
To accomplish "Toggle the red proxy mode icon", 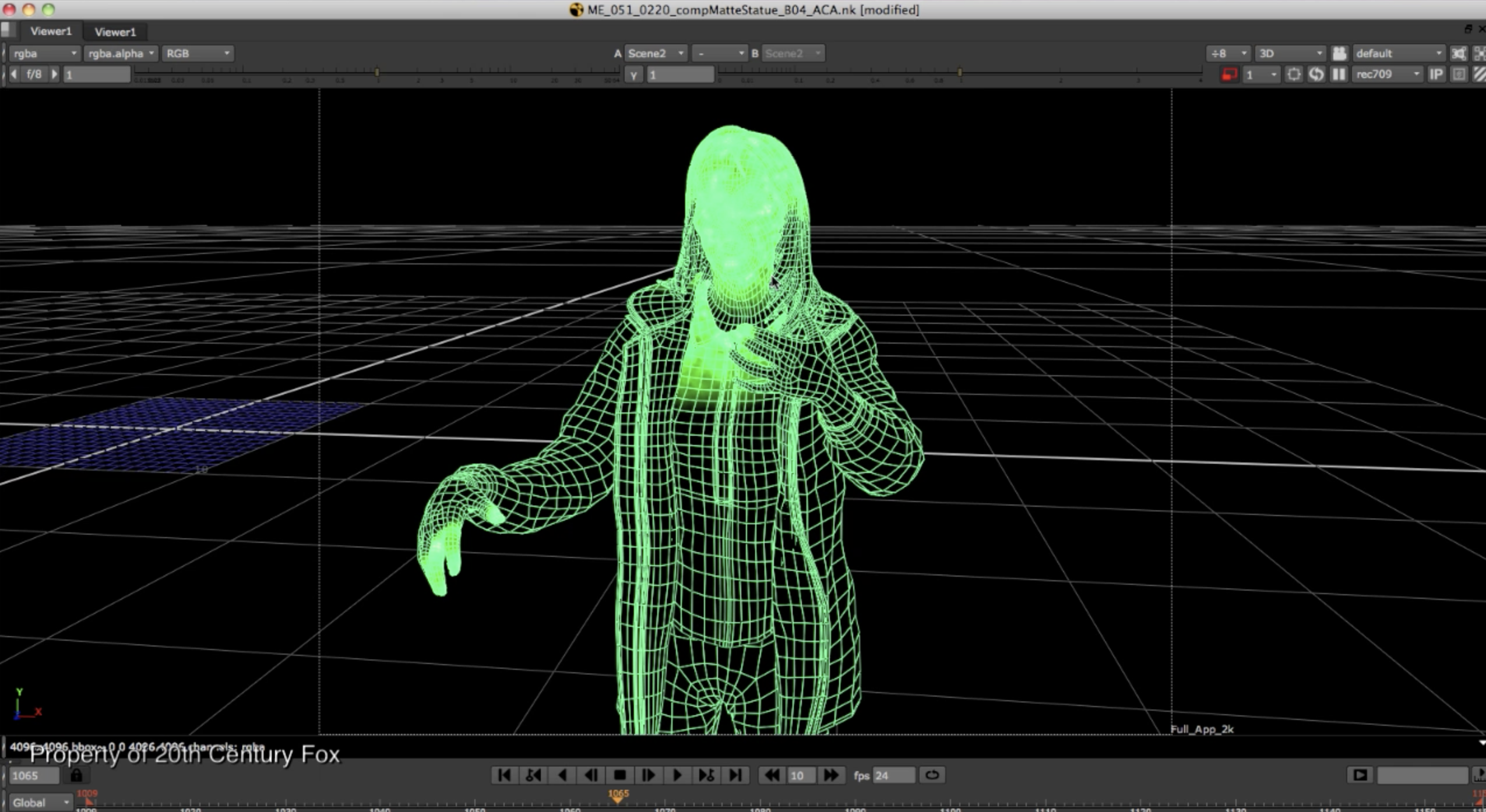I will tap(1230, 75).
